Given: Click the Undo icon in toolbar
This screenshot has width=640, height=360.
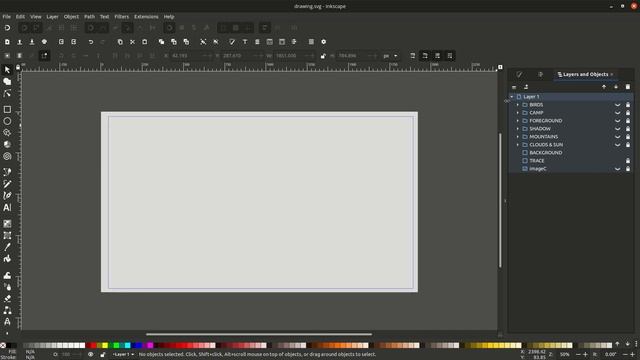Looking at the screenshot, I should click(91, 42).
